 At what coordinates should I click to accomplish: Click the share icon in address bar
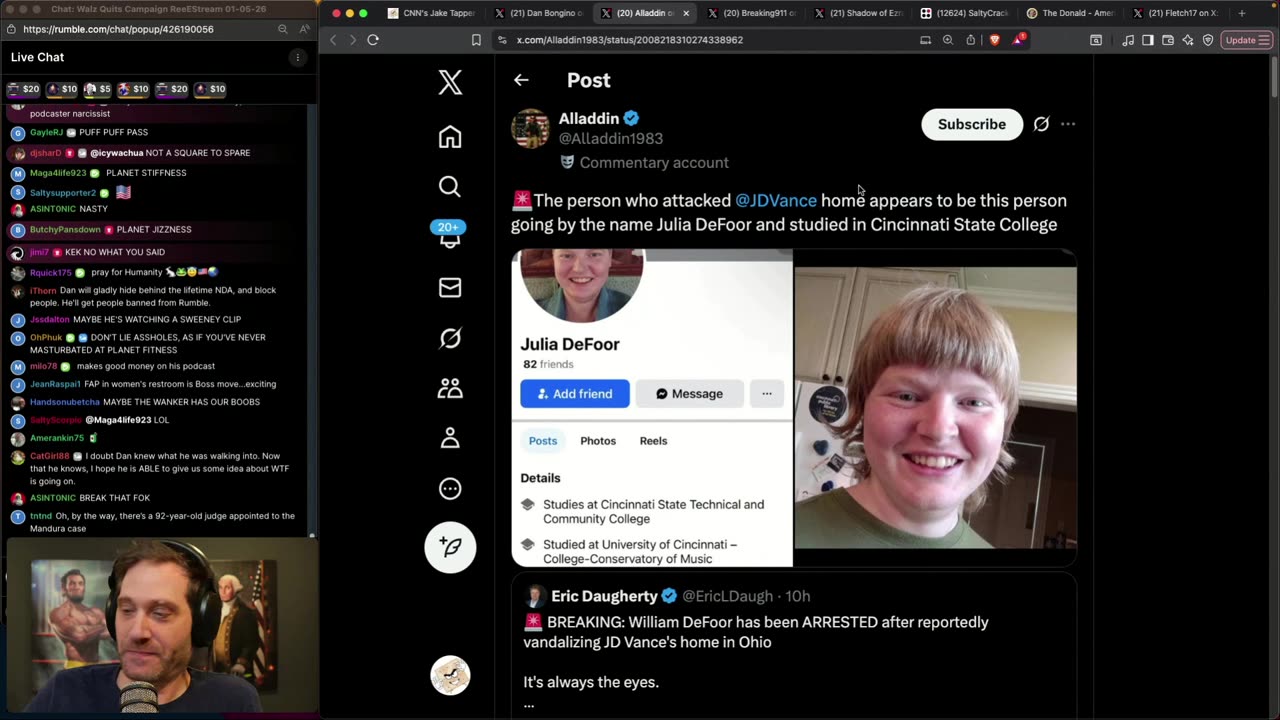pyautogui.click(x=970, y=40)
